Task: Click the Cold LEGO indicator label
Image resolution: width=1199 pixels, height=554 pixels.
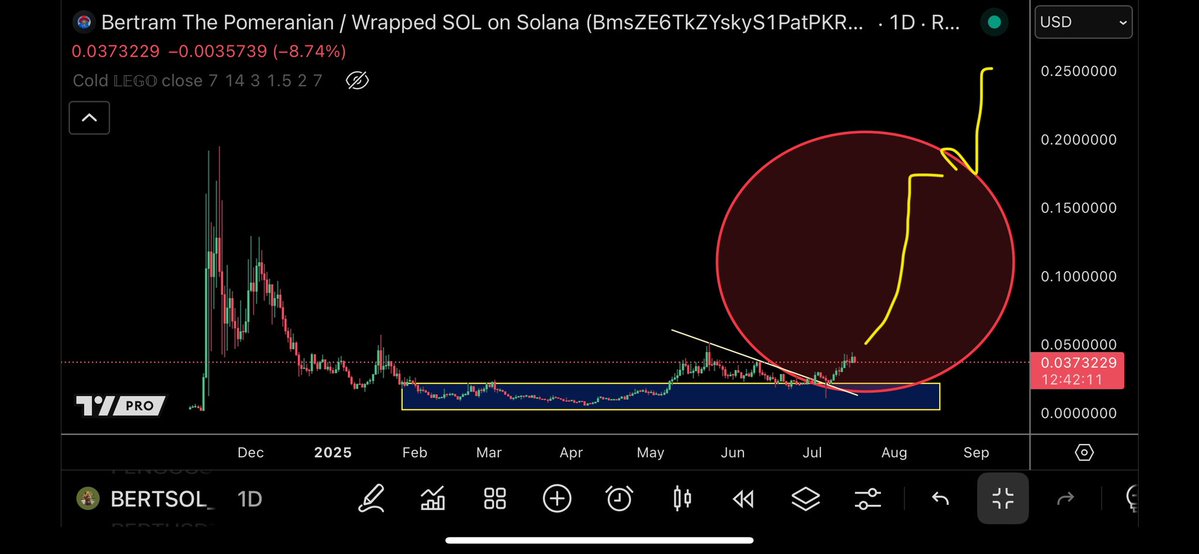Action: click(197, 80)
